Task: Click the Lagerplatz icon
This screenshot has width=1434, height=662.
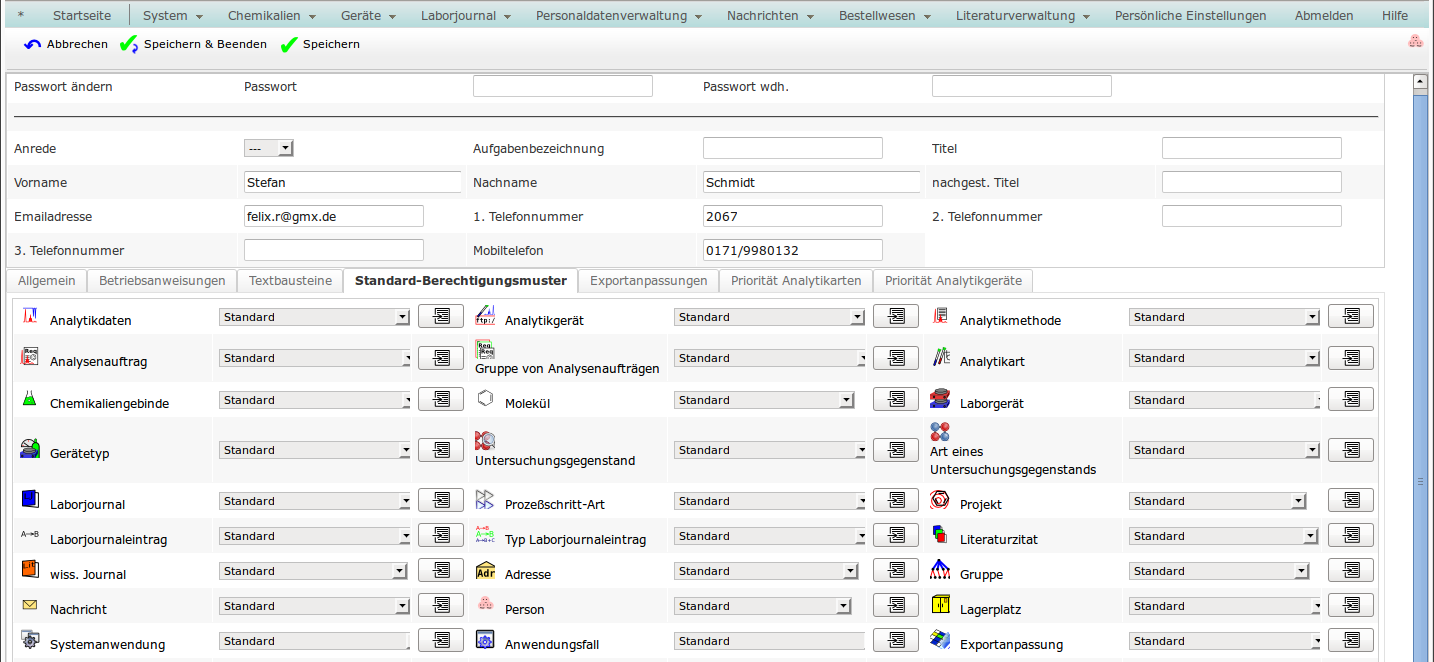Action: [x=940, y=605]
